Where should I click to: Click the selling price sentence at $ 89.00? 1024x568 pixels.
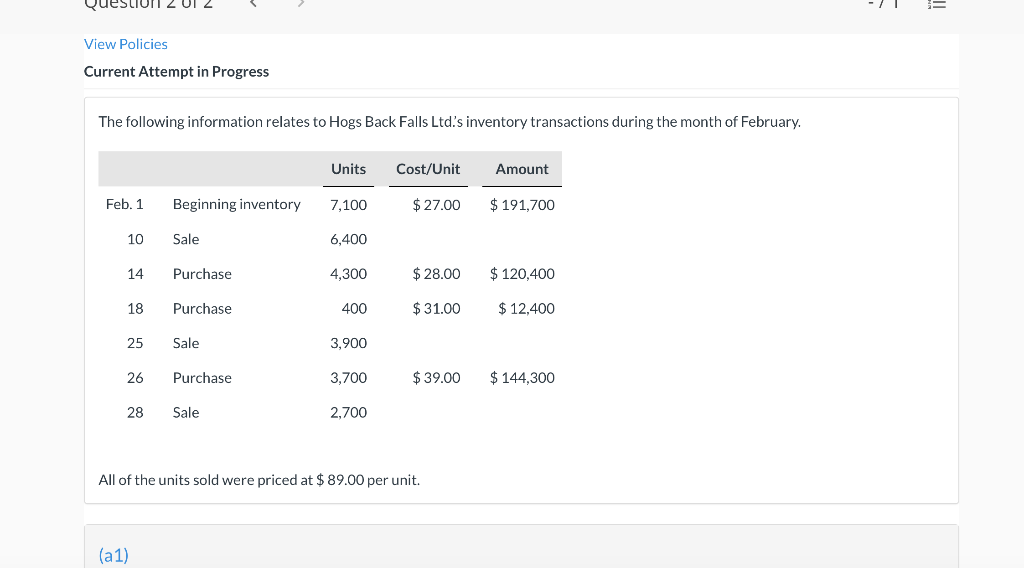pyautogui.click(x=259, y=480)
